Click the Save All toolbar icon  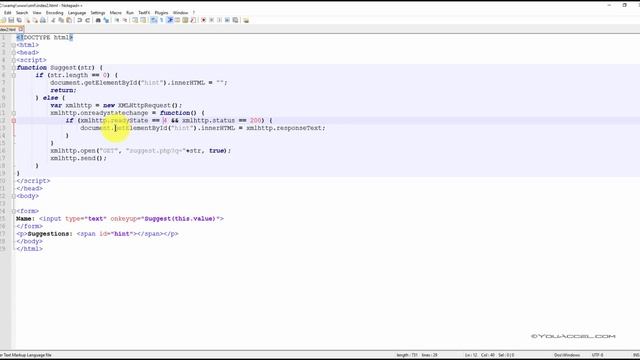point(19,20)
